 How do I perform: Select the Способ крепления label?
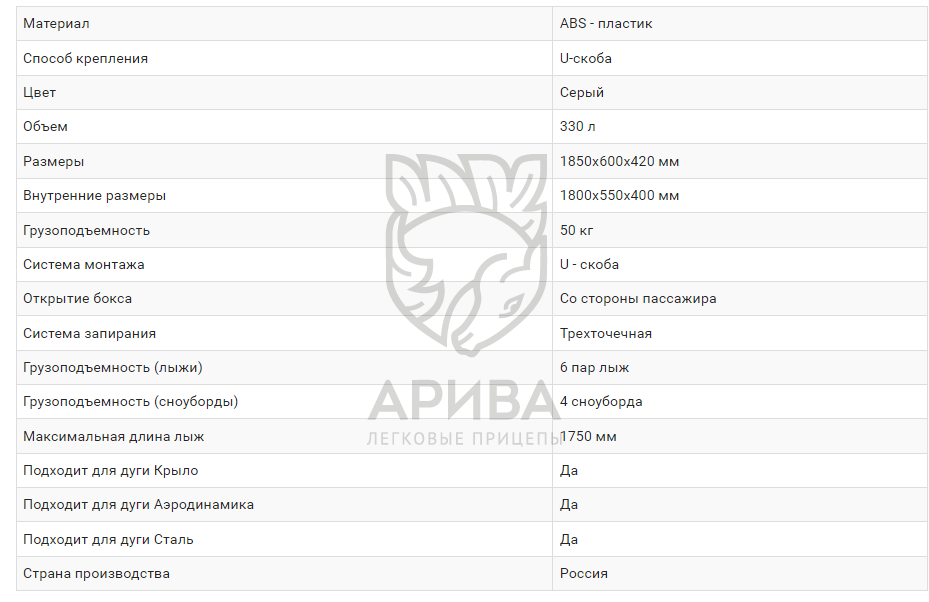86,58
